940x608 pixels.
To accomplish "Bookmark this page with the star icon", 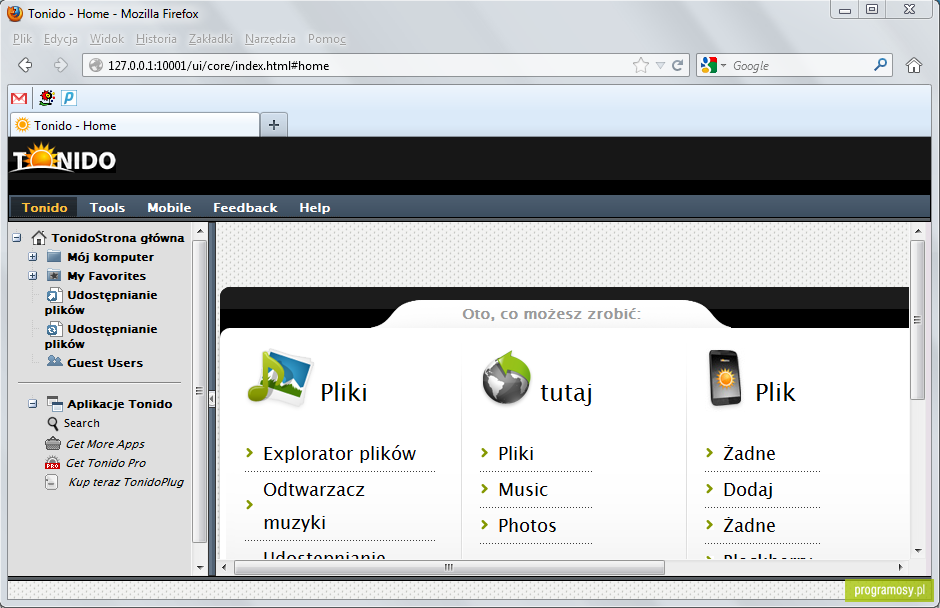I will point(641,65).
